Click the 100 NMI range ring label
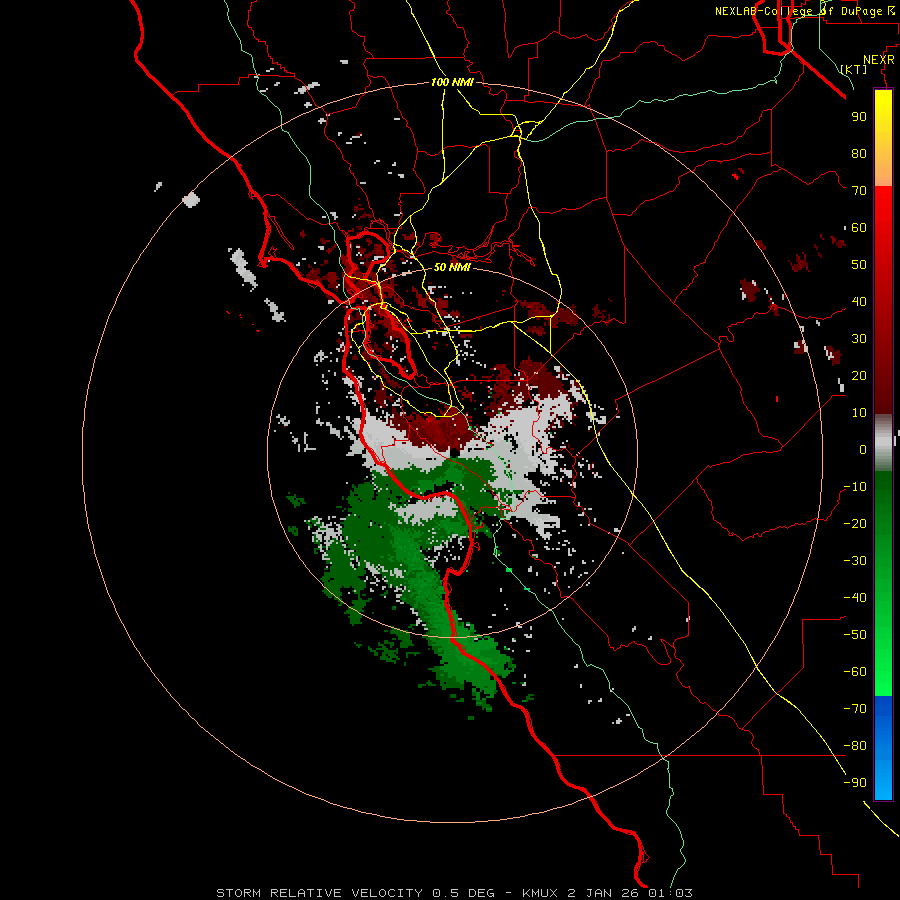 pos(452,82)
